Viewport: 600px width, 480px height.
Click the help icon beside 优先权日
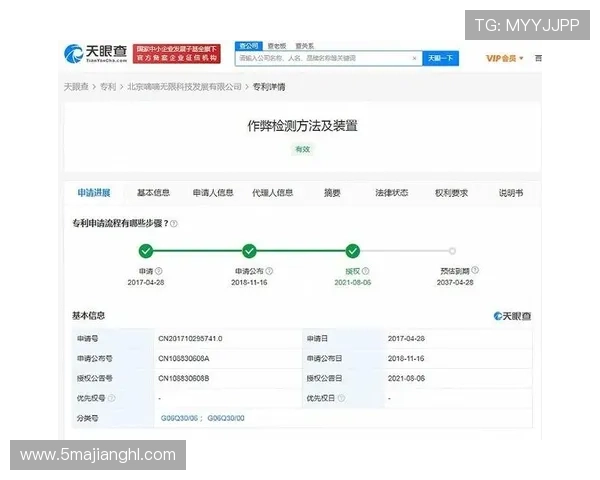[x=341, y=398]
